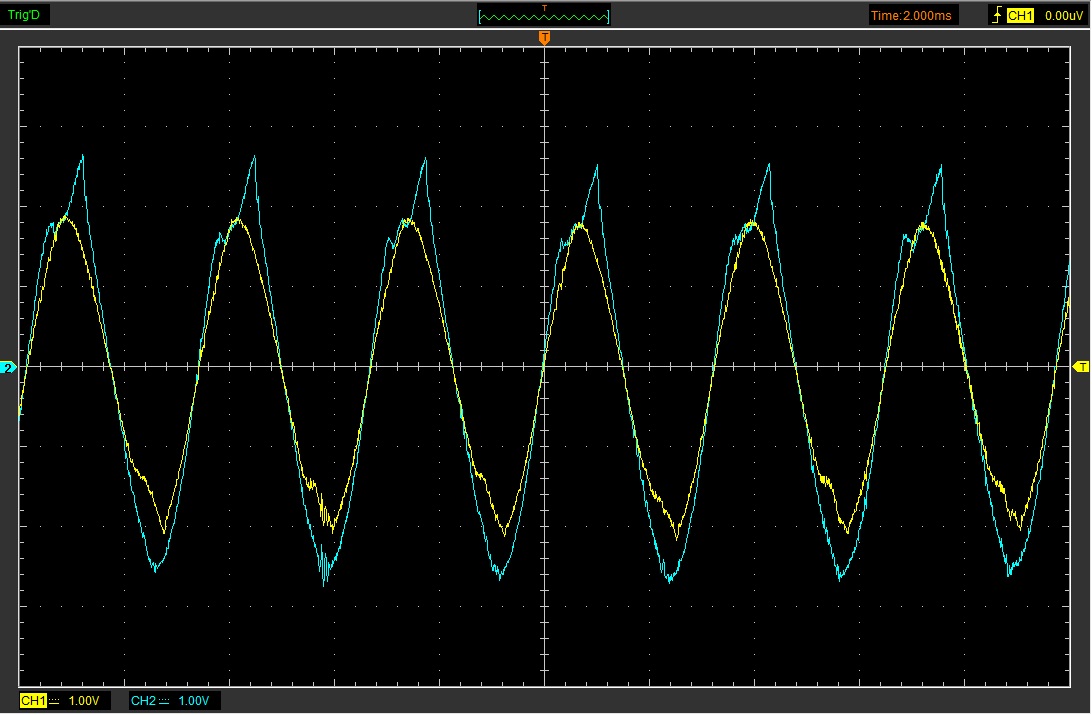Click the waveform overview thumbnail at top
1092x715 pixels.
(544, 17)
